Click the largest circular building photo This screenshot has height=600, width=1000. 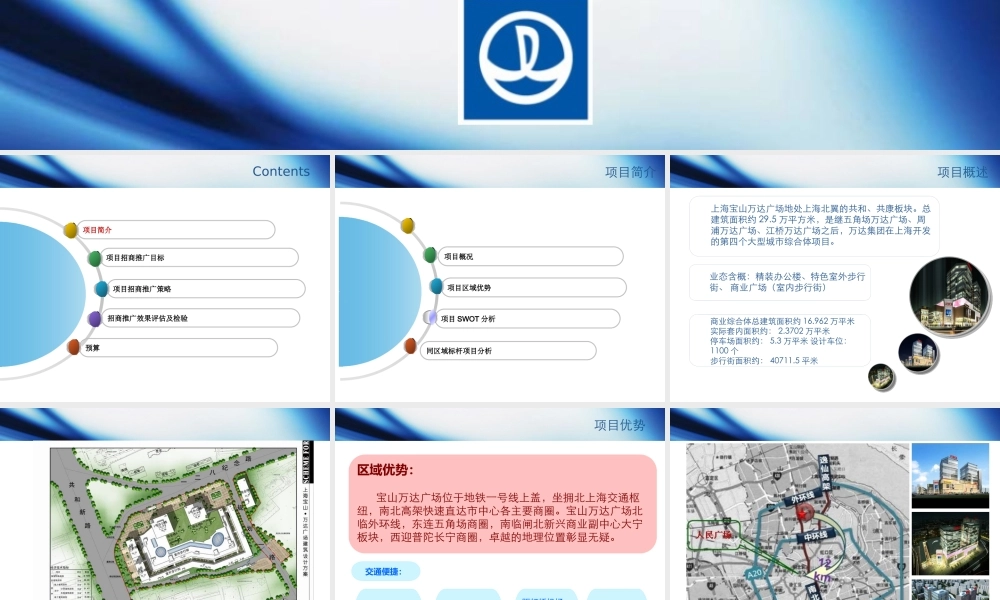click(950, 296)
